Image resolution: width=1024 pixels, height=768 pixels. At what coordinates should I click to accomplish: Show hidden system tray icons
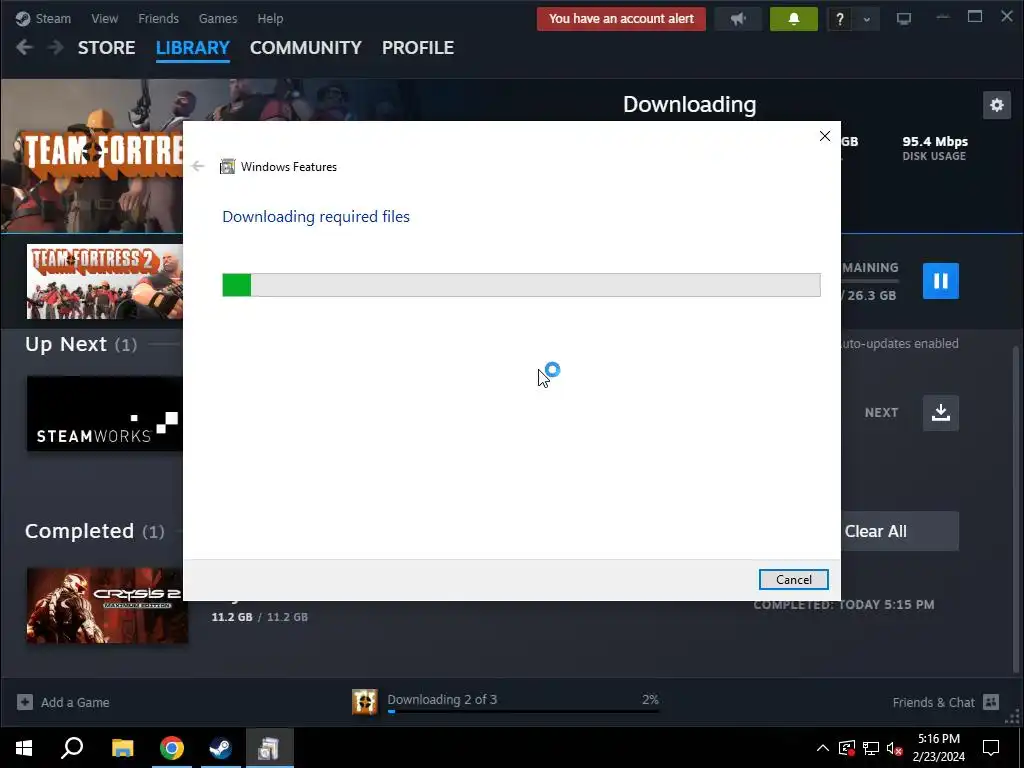(823, 748)
